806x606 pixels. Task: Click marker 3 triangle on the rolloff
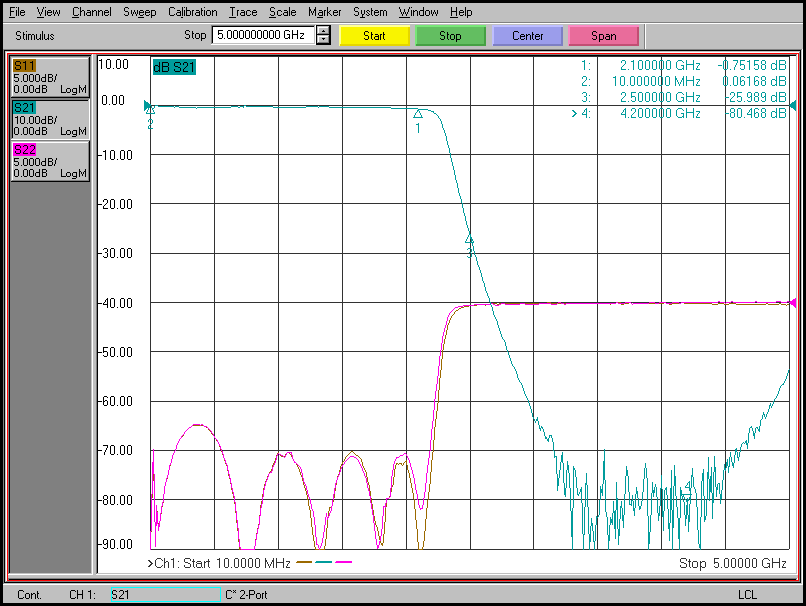(469, 239)
